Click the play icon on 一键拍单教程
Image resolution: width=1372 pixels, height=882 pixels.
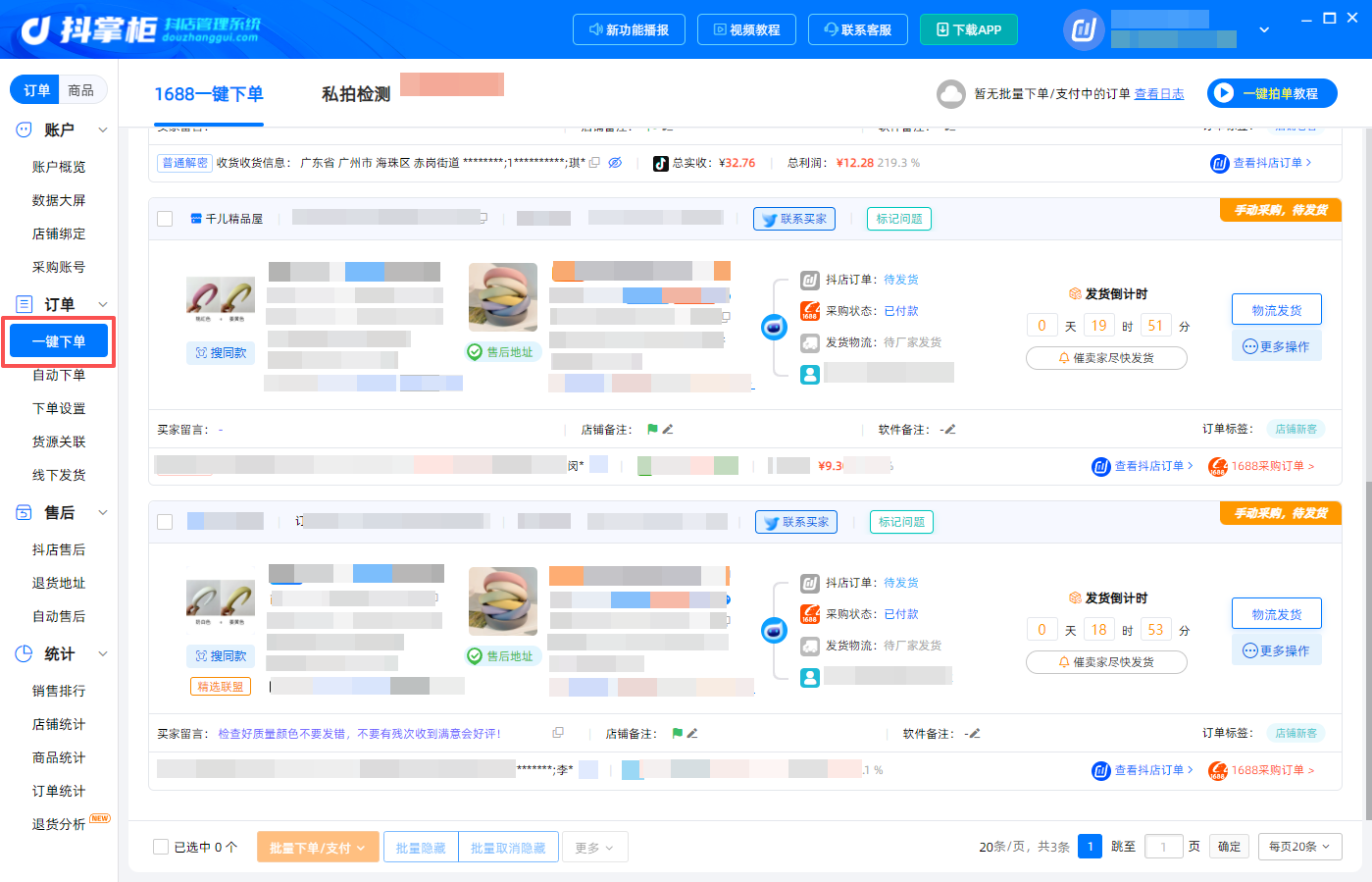[1223, 93]
